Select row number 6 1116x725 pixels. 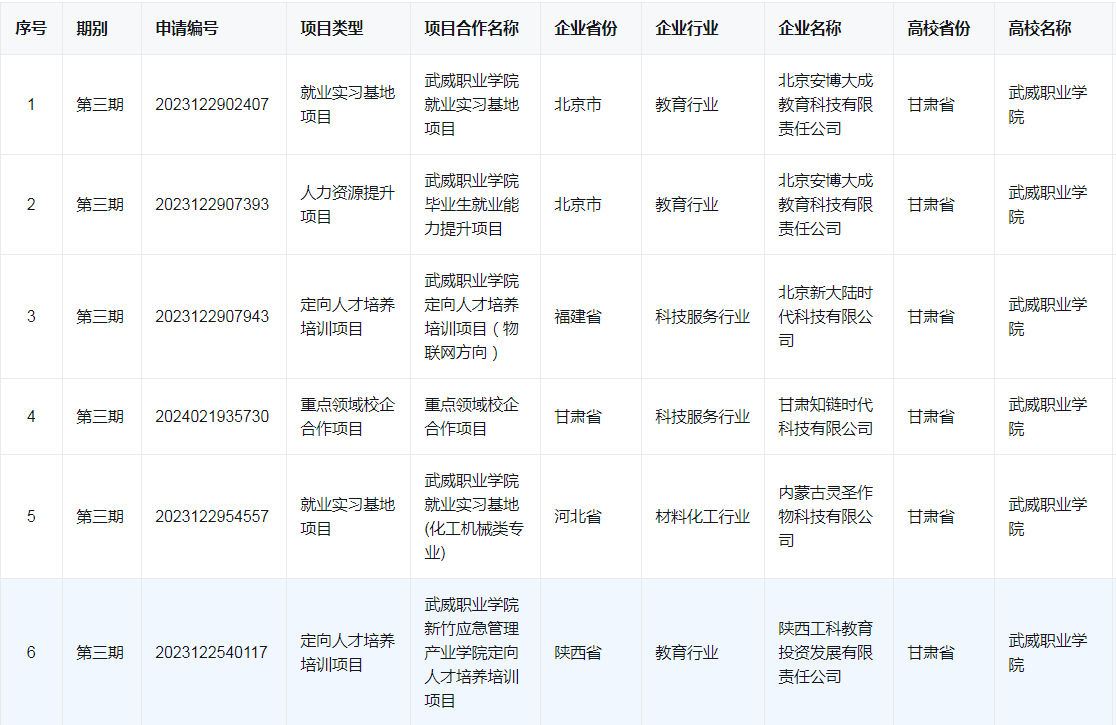pos(29,650)
